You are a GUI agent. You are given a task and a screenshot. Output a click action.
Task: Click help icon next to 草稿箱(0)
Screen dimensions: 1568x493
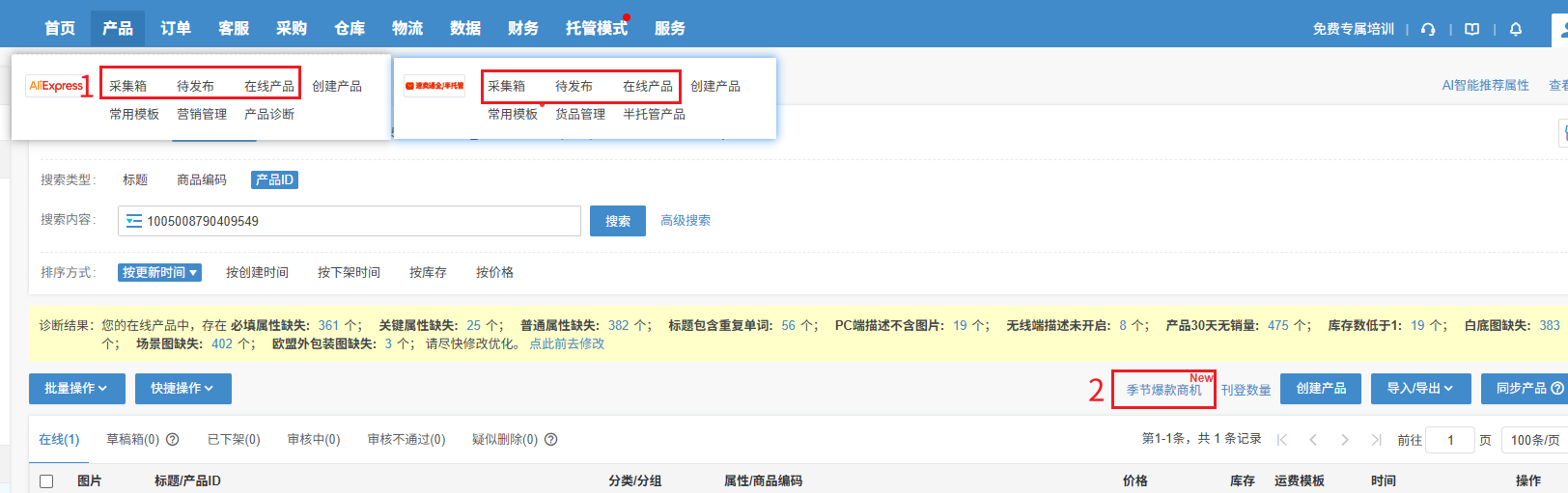173,440
